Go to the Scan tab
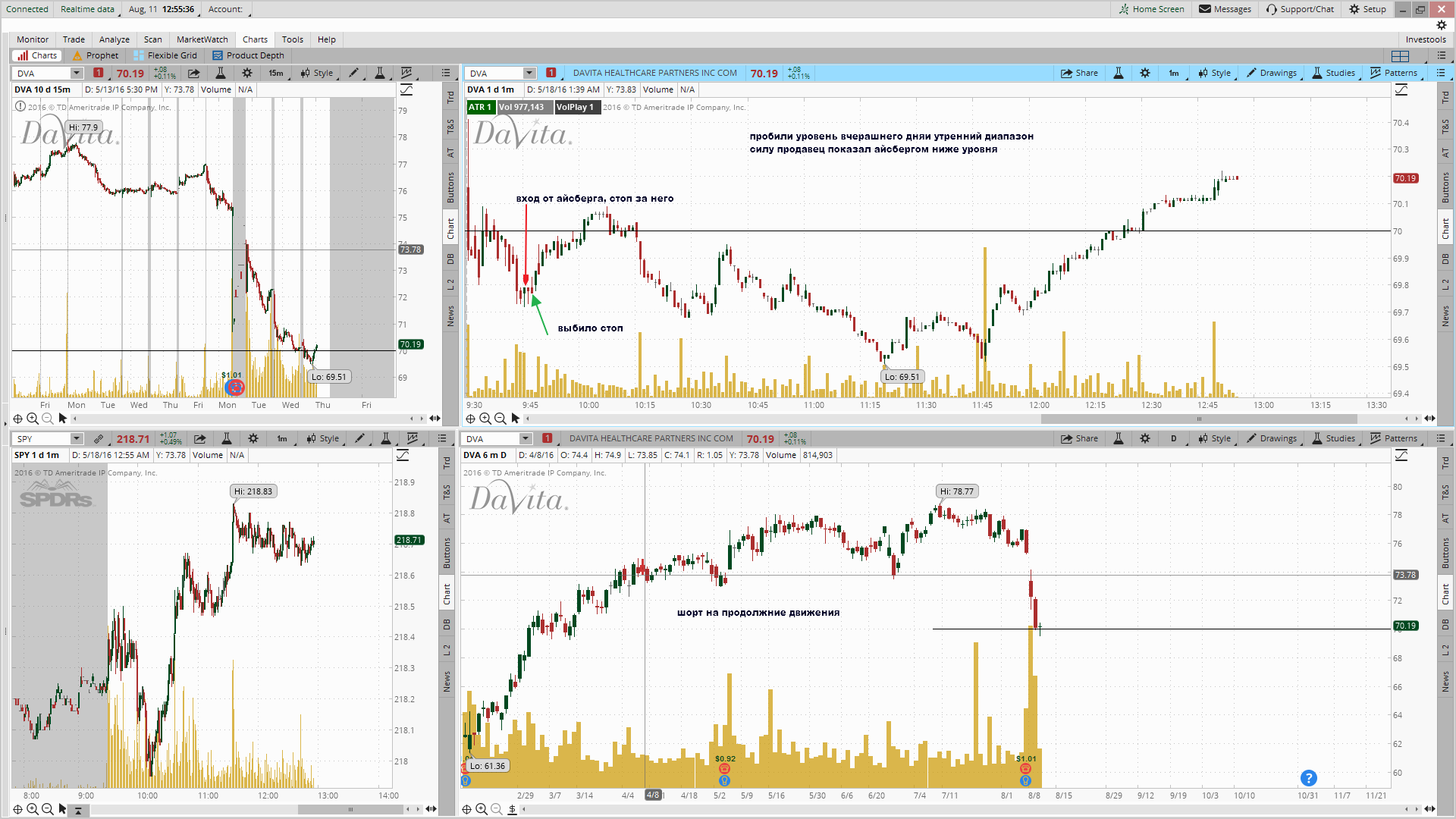Viewport: 1456px width, 819px height. [x=153, y=39]
